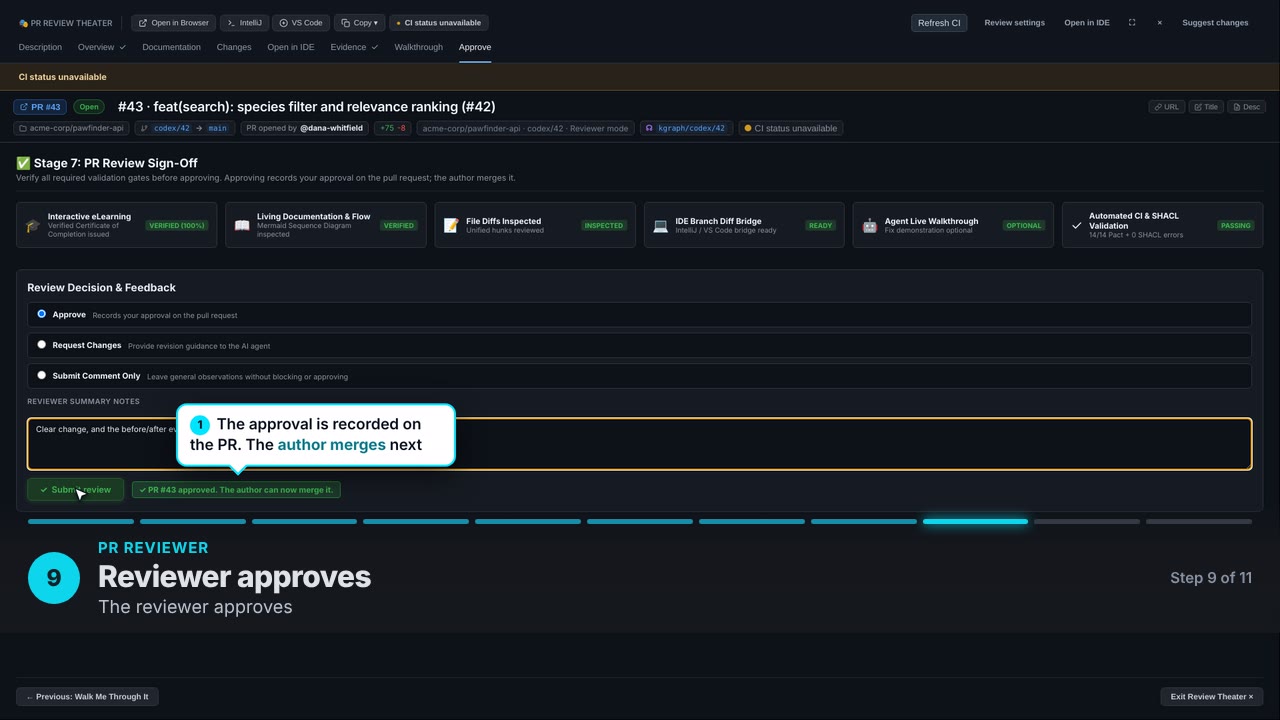Viewport: 1280px width, 720px height.
Task: Open the Living Documentation & Flow card
Action: click(x=325, y=225)
